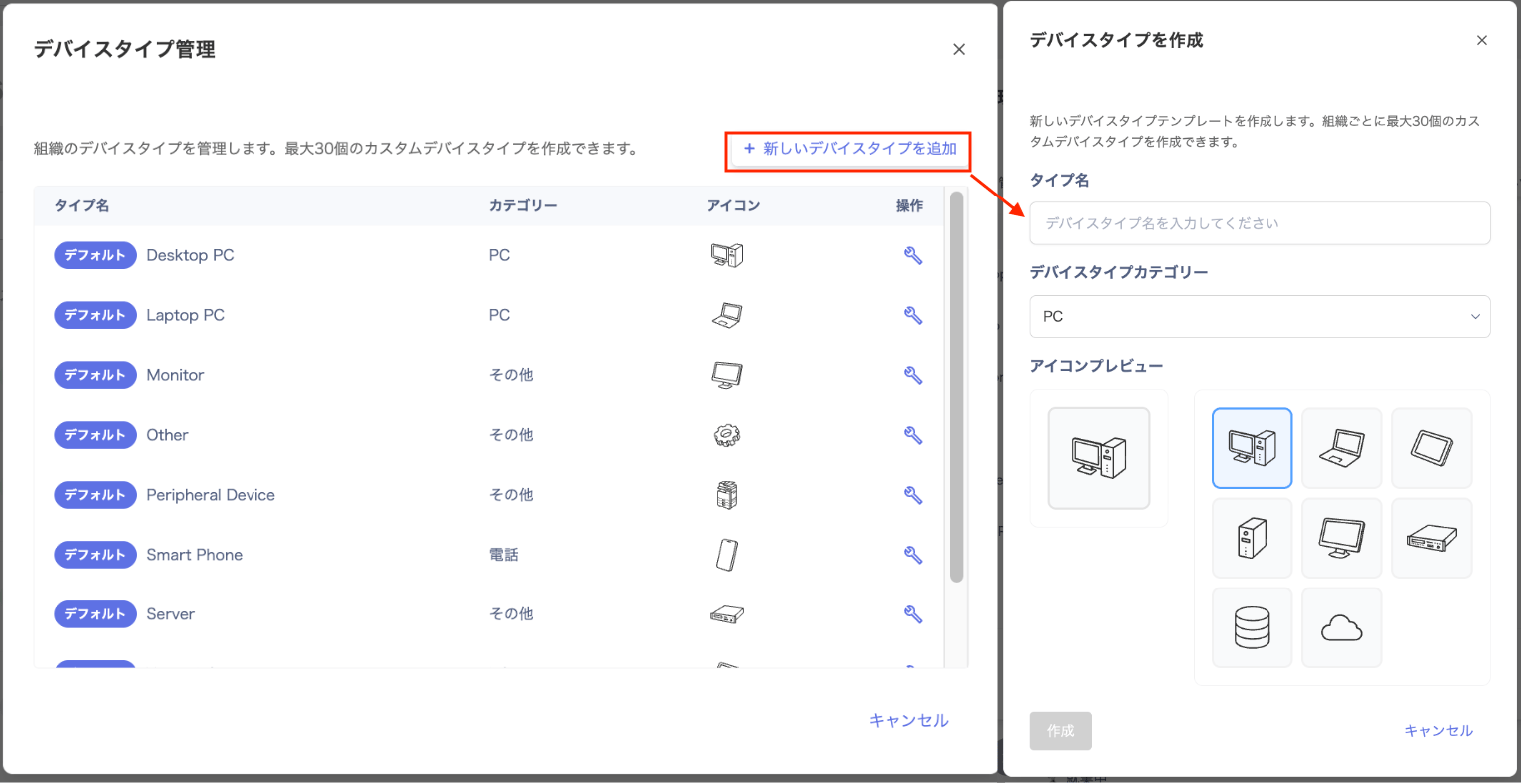
Task: Pick the rack server icon in picker grid
Action: 1431,538
